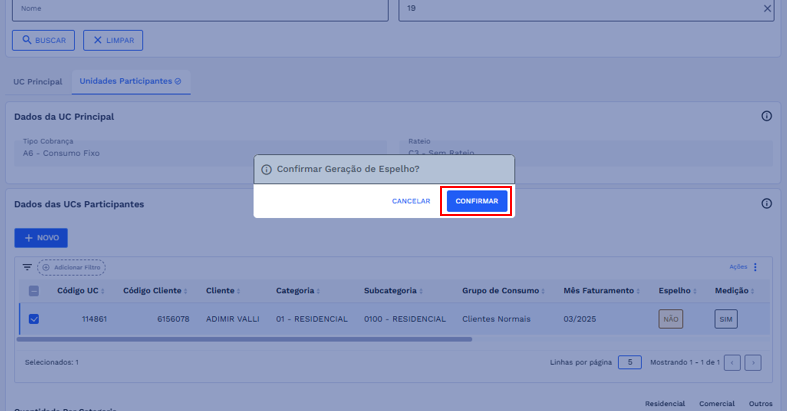Uncheck the row checkbox for UC 114861

pos(33,319)
